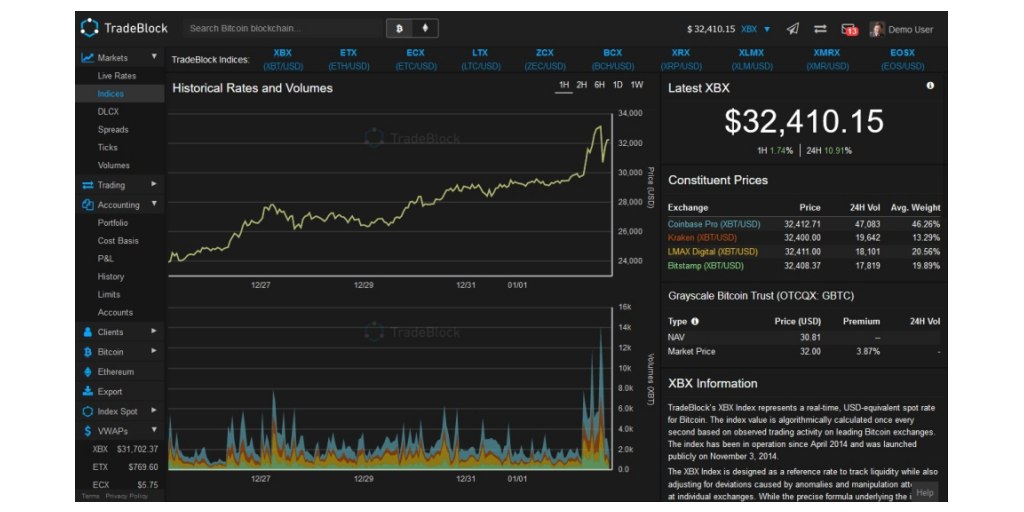Click the Markets chart icon
1024x512 pixels.
tap(88, 57)
